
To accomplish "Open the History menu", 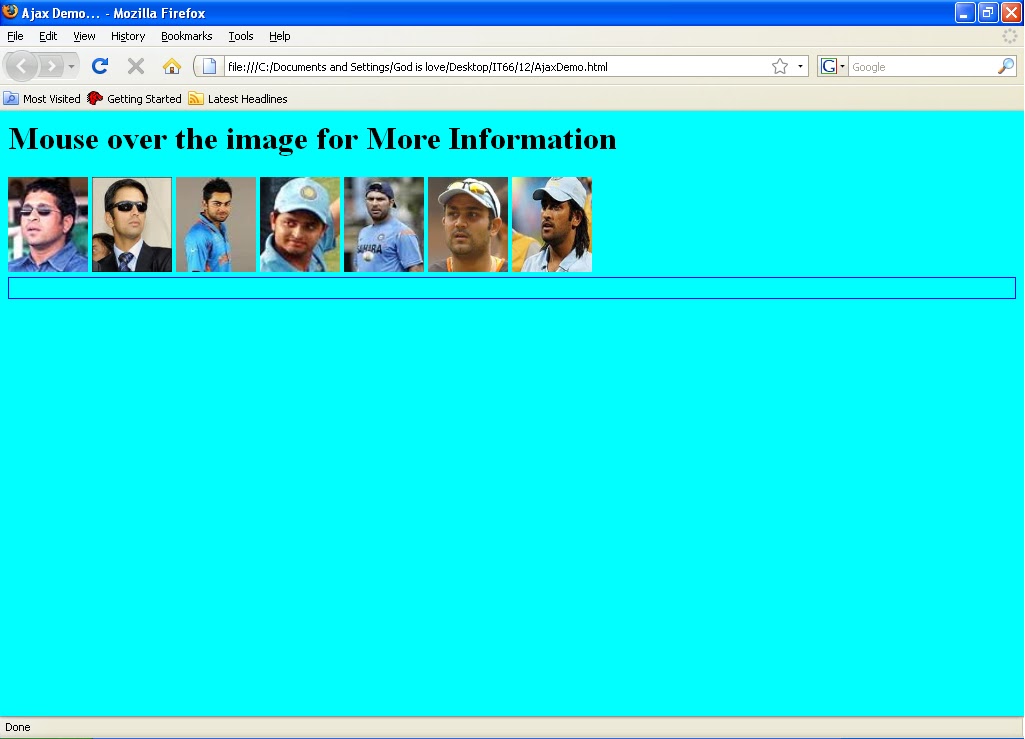I will (127, 36).
